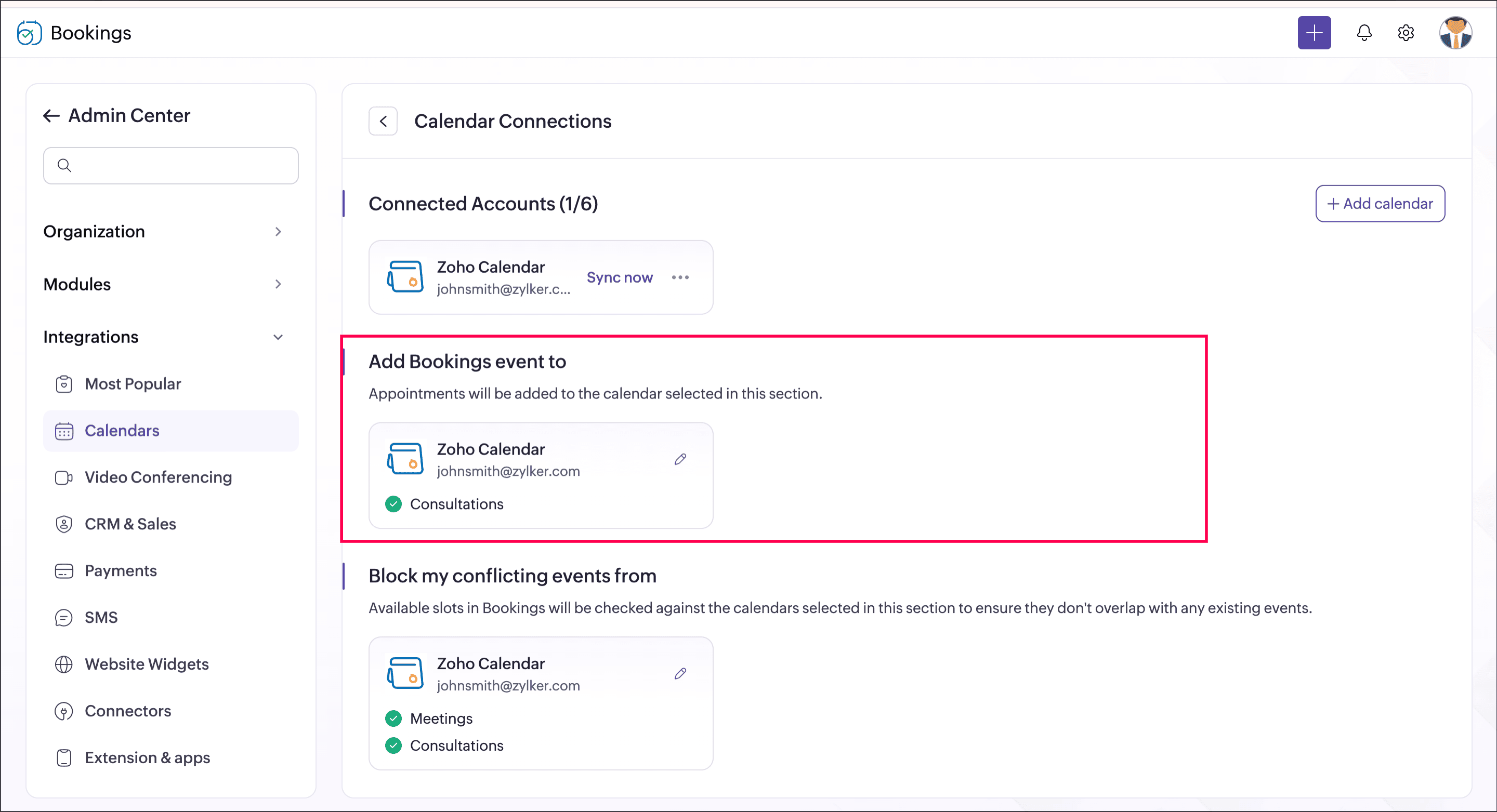Edit the Block conflicting events calendar
The height and width of the screenshot is (812, 1497).
click(x=680, y=674)
